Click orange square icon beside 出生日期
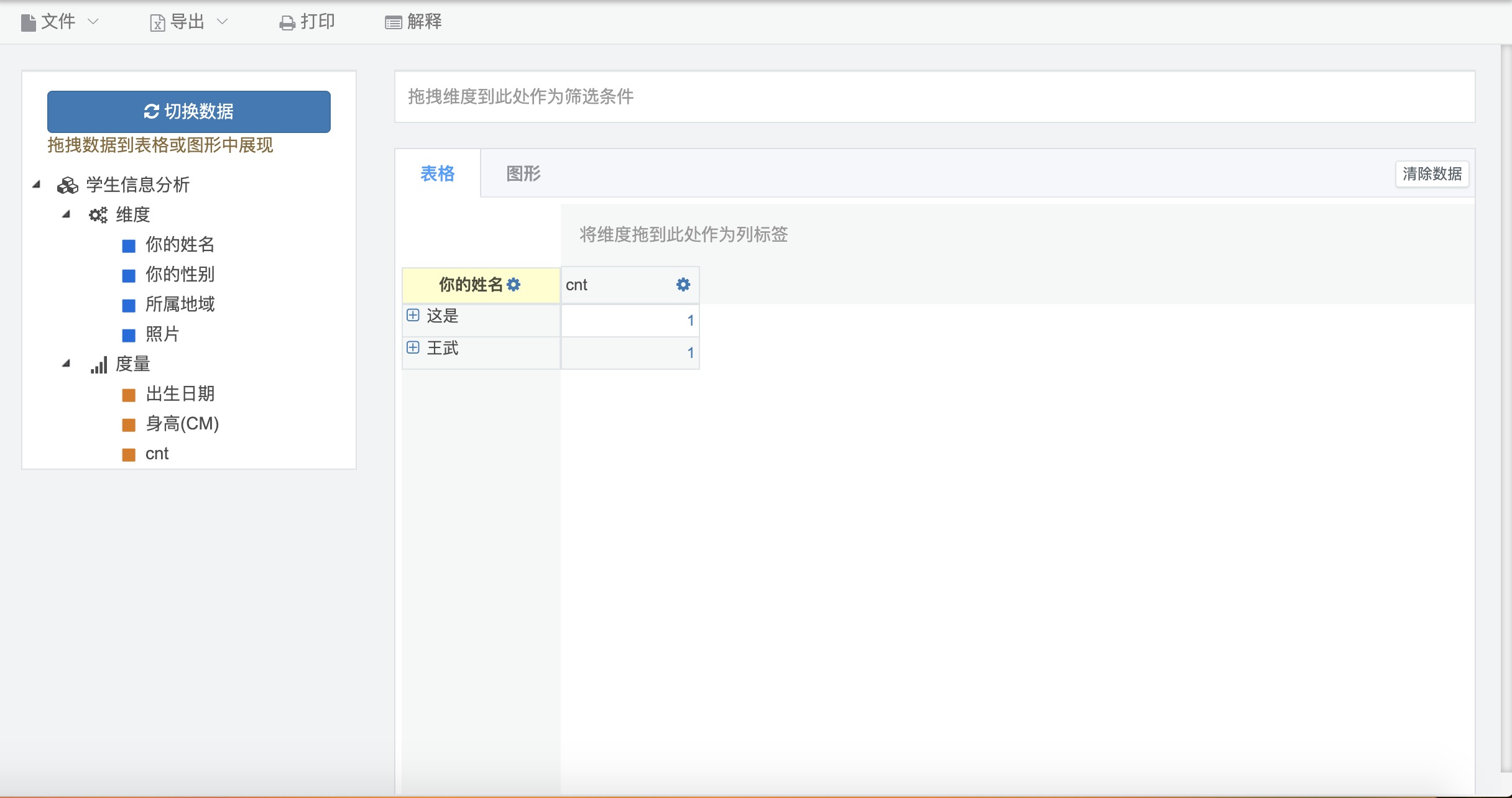The height and width of the screenshot is (798, 1512). (x=129, y=395)
